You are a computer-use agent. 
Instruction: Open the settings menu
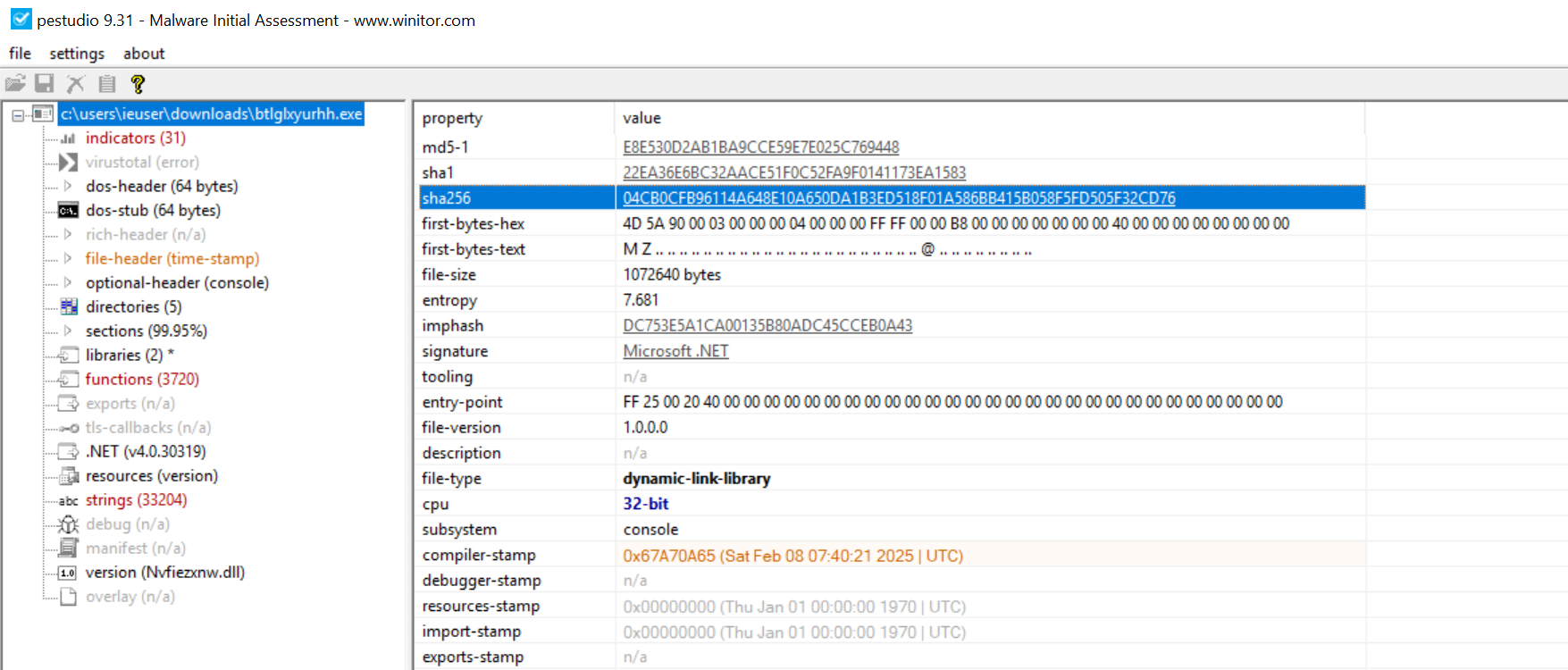77,54
